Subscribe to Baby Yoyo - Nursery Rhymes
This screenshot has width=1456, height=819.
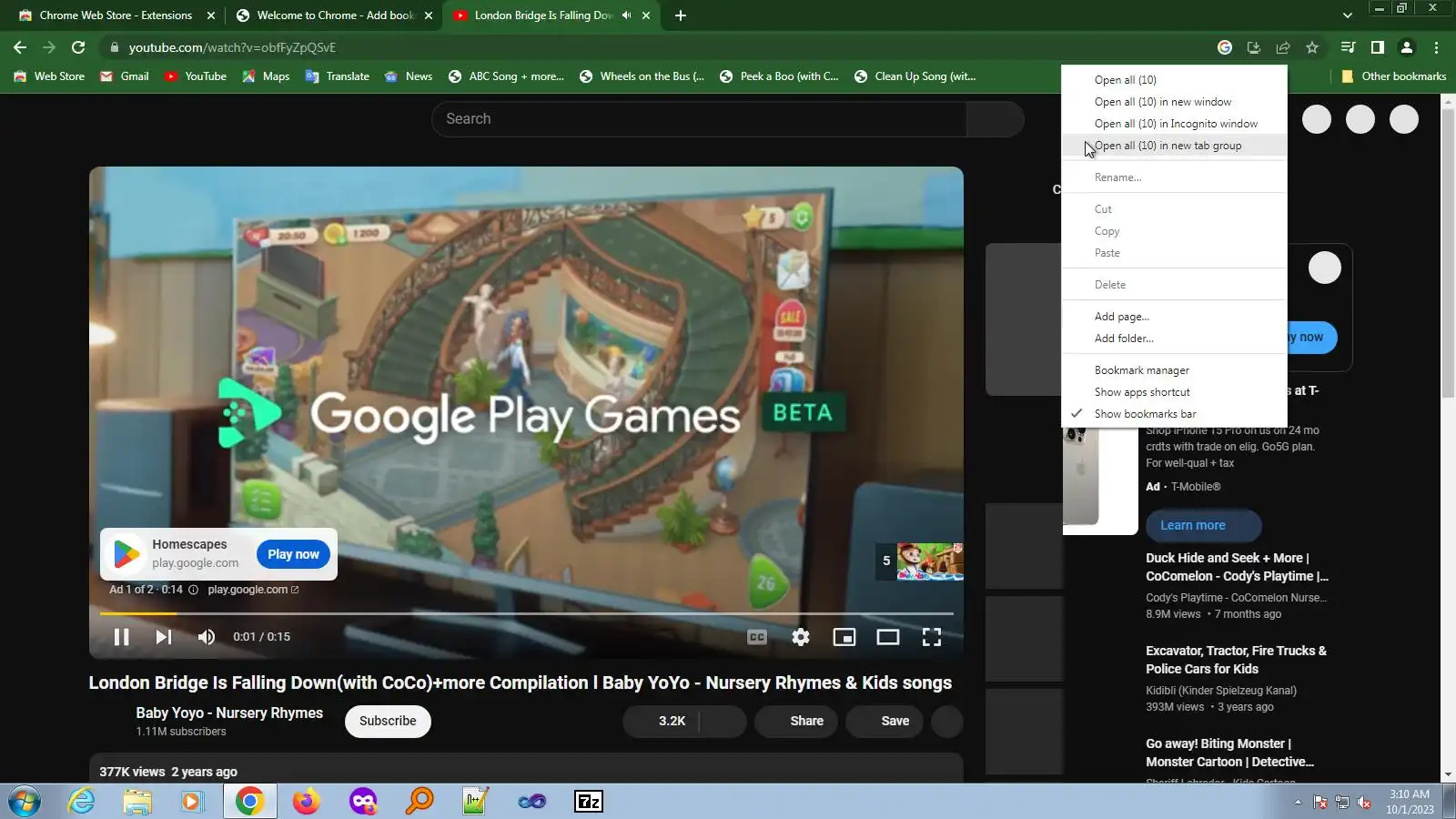[388, 722]
